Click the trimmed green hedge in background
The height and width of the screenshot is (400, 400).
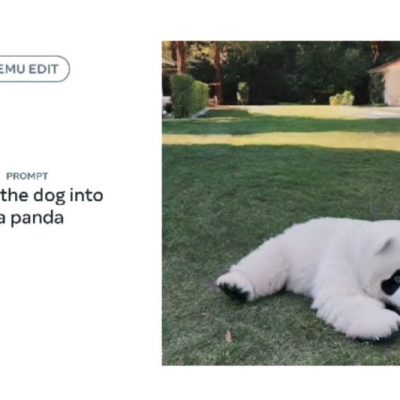coord(189,95)
